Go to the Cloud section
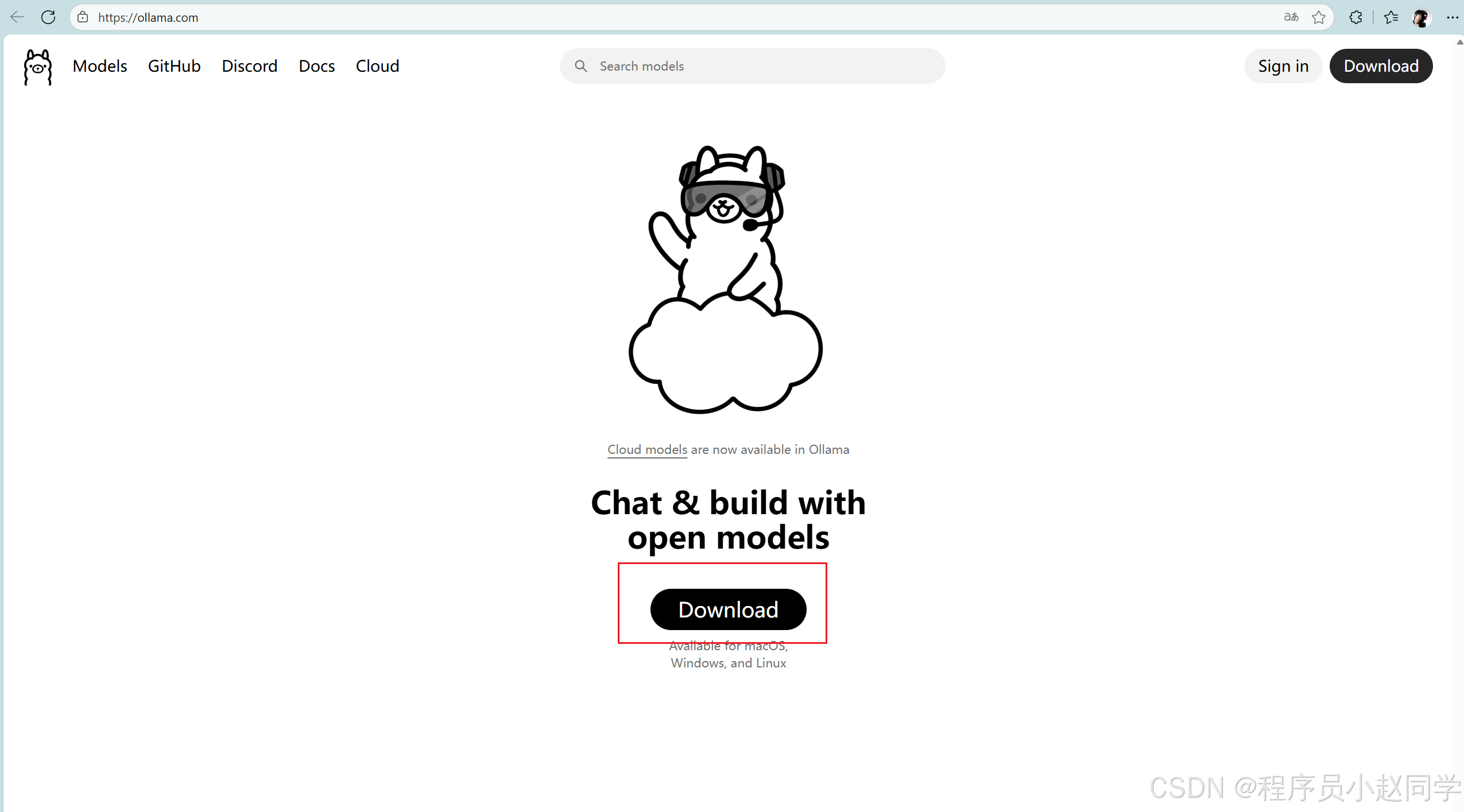1464x812 pixels. pyautogui.click(x=377, y=66)
